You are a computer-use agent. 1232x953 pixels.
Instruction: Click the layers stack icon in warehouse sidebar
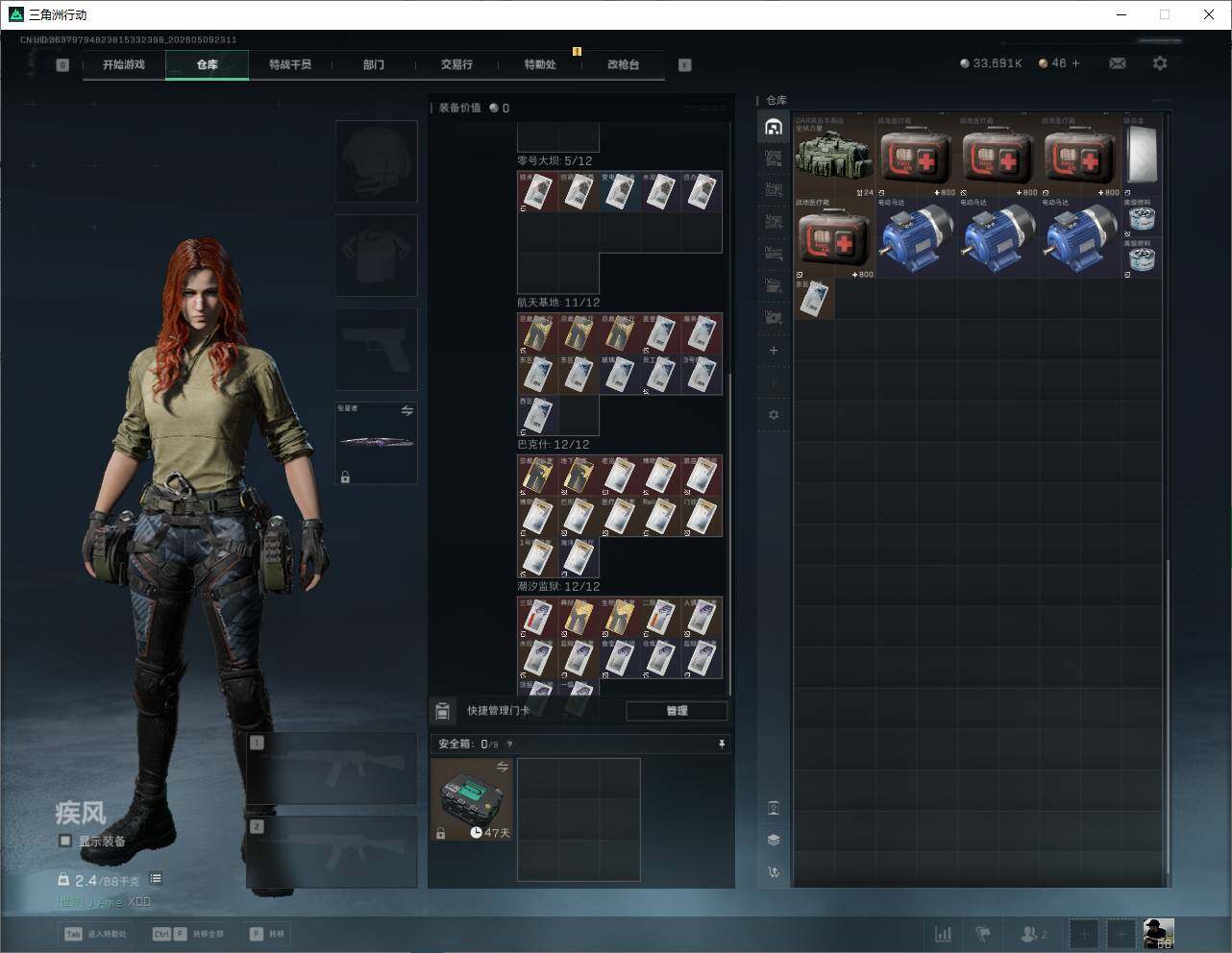[x=774, y=840]
